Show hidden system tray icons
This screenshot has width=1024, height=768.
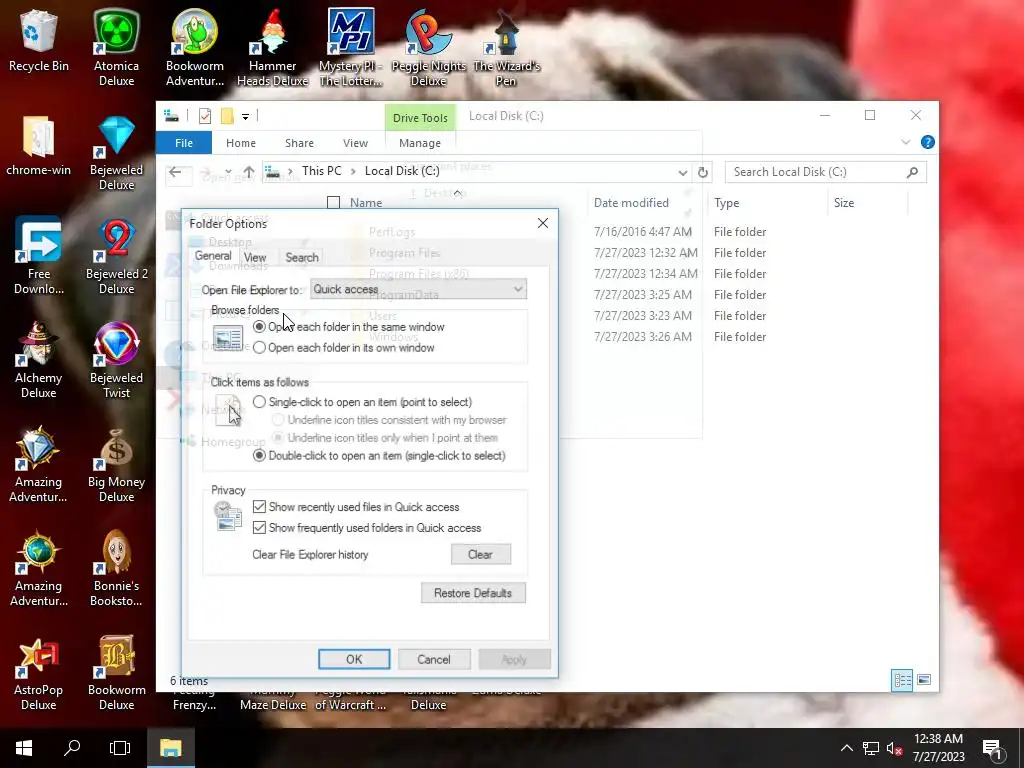click(x=846, y=748)
